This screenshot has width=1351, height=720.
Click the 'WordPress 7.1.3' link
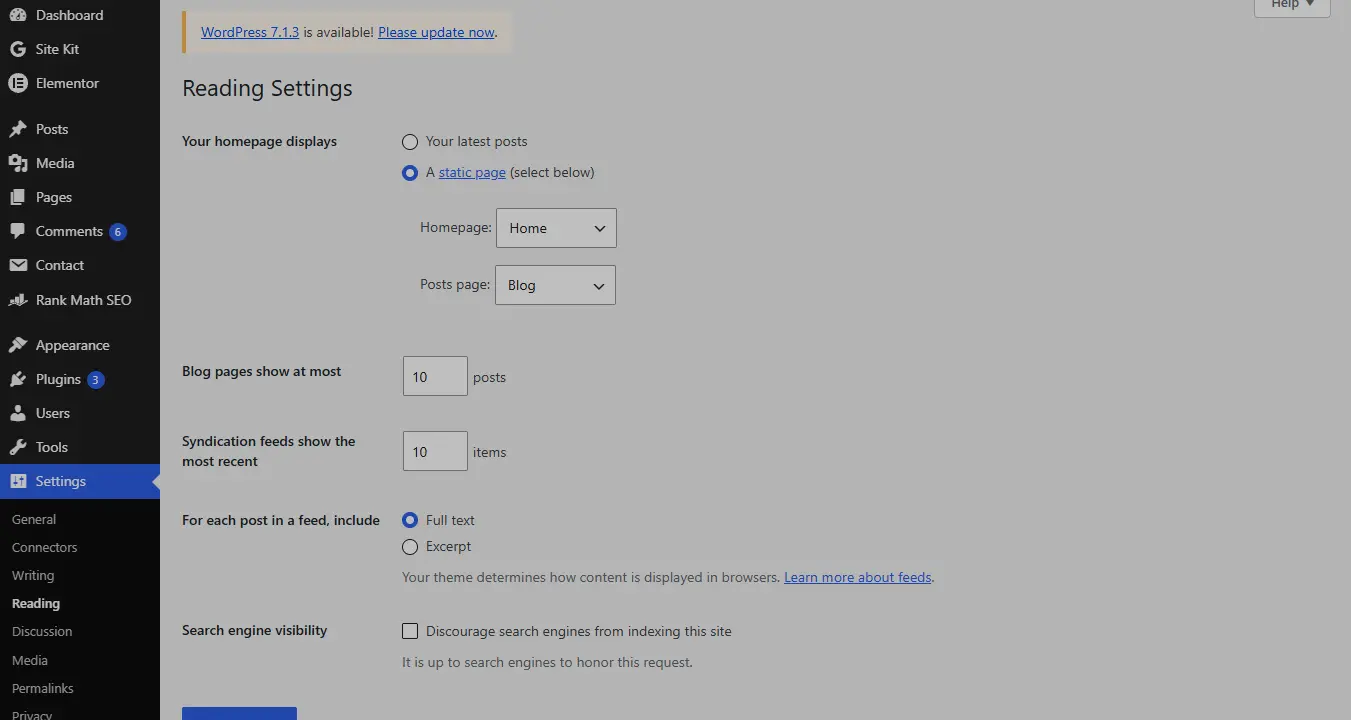(x=250, y=32)
